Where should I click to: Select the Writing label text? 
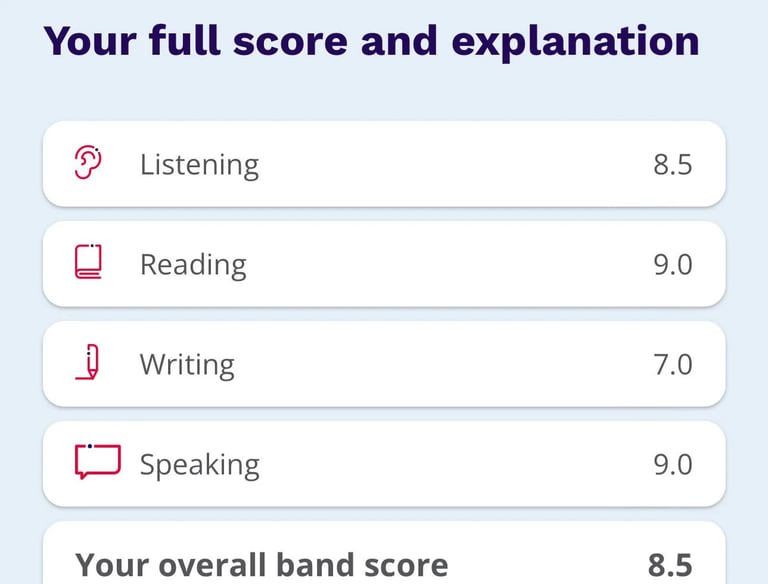187,365
